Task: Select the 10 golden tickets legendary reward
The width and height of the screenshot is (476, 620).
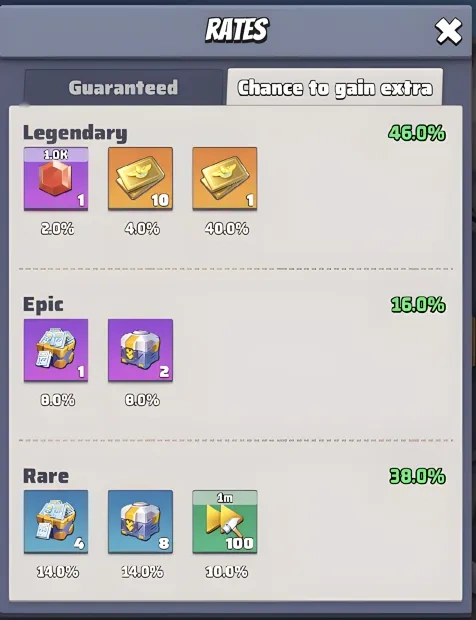Action: tap(140, 178)
